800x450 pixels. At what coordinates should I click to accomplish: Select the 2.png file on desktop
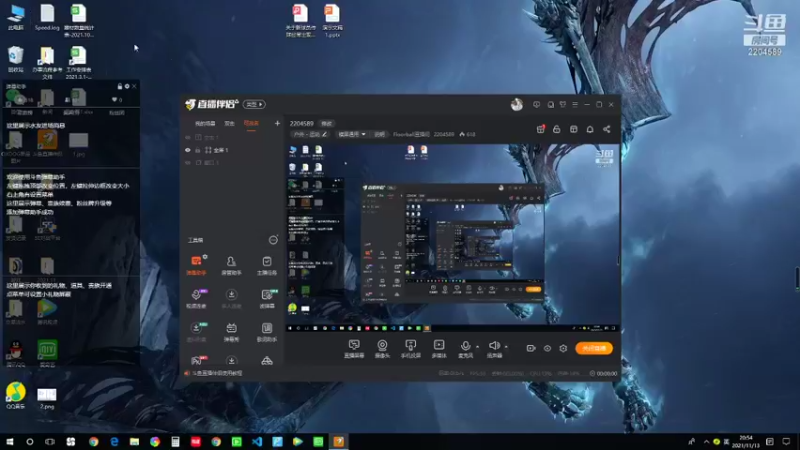(46, 398)
